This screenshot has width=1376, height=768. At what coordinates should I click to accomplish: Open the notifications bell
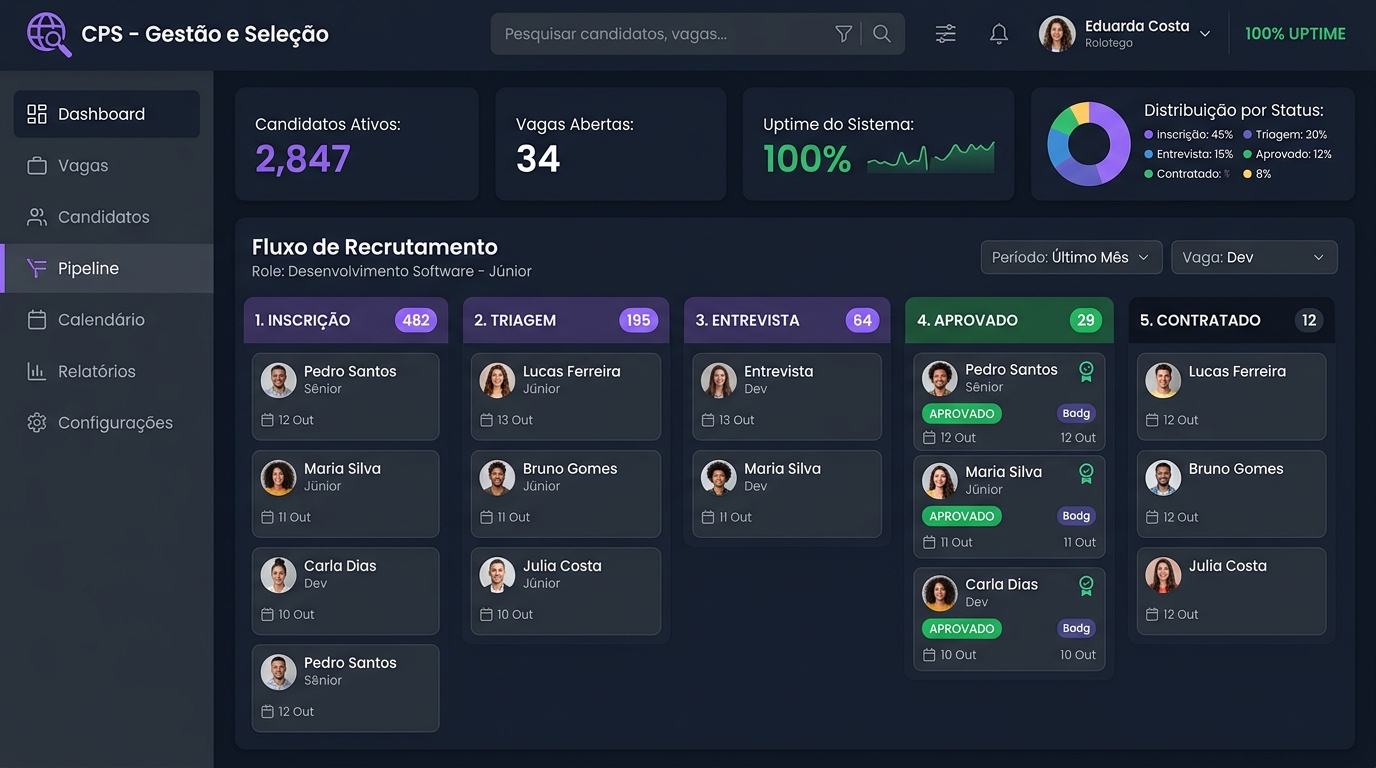pyautogui.click(x=999, y=34)
